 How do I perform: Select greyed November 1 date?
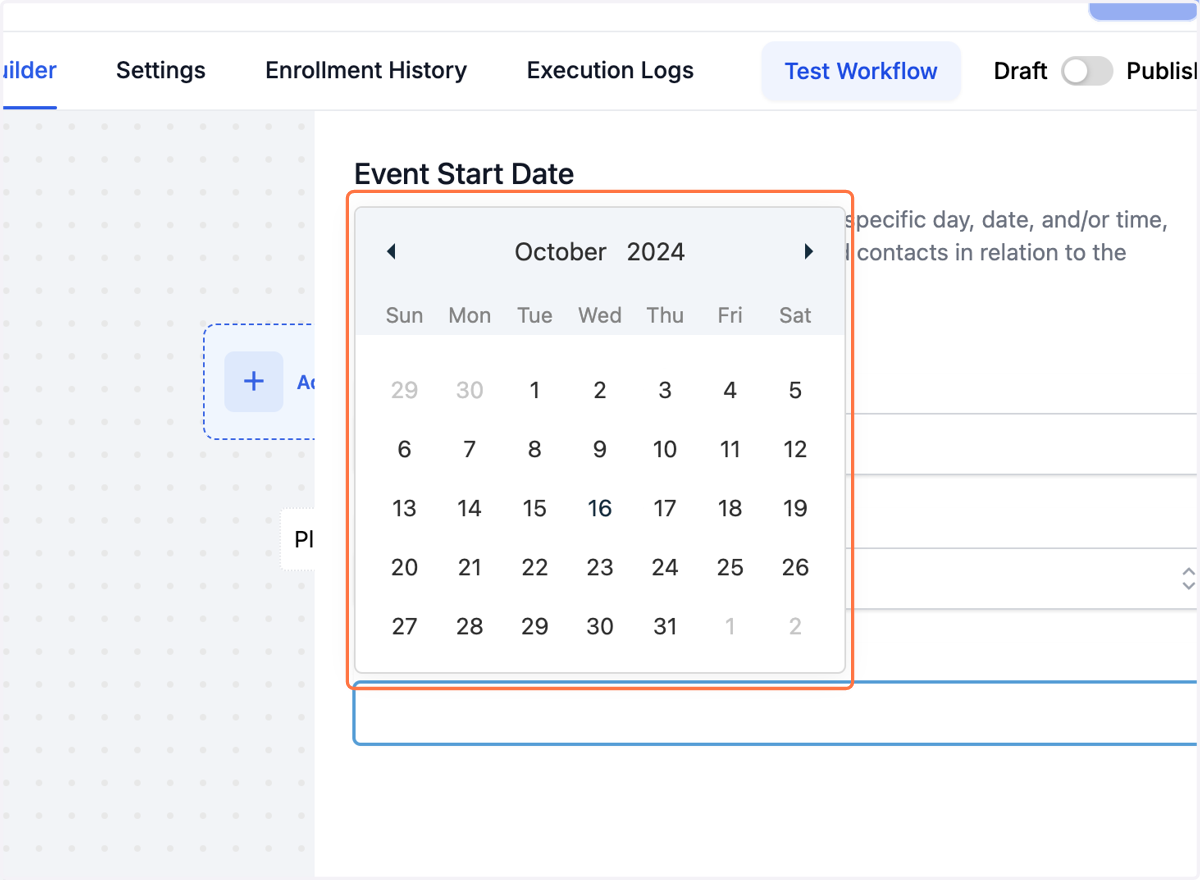730,626
